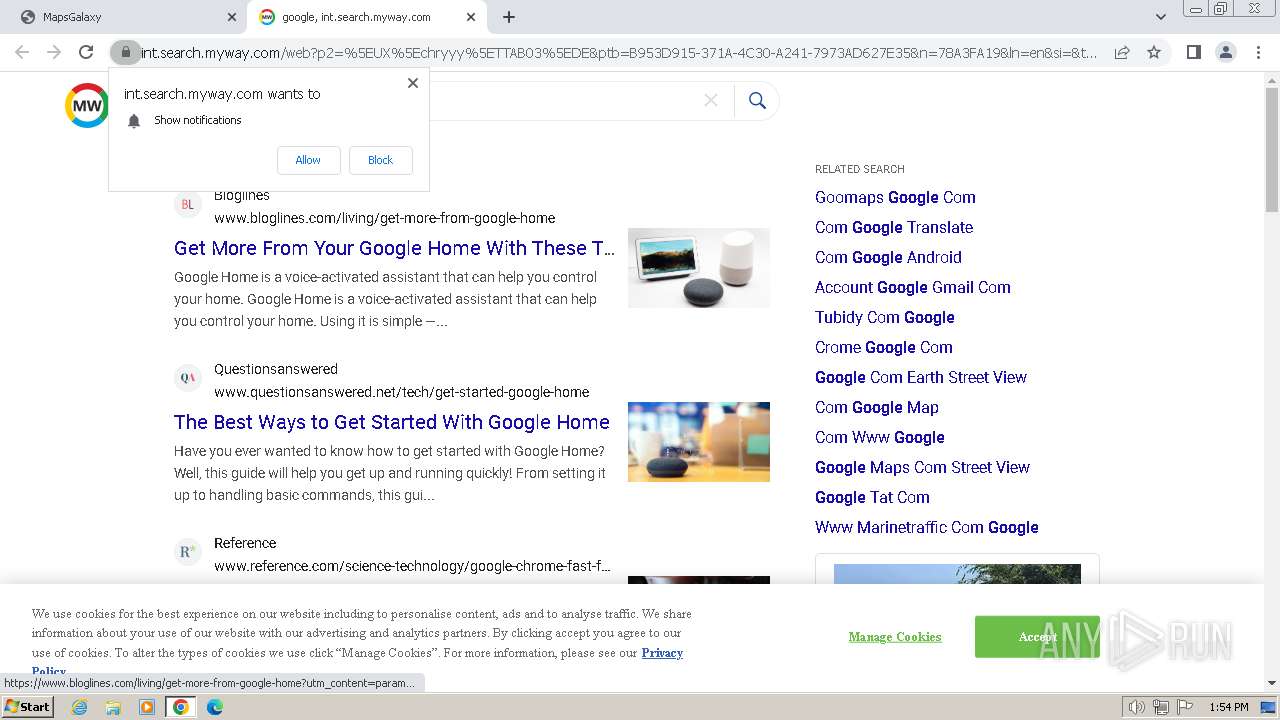Open the Windows Start menu
This screenshot has width=1280, height=720.
click(27, 706)
